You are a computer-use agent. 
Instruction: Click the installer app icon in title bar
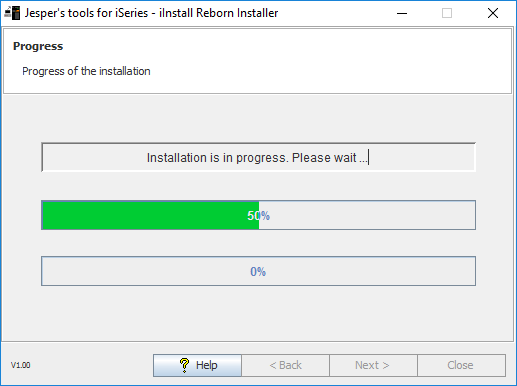(12, 13)
